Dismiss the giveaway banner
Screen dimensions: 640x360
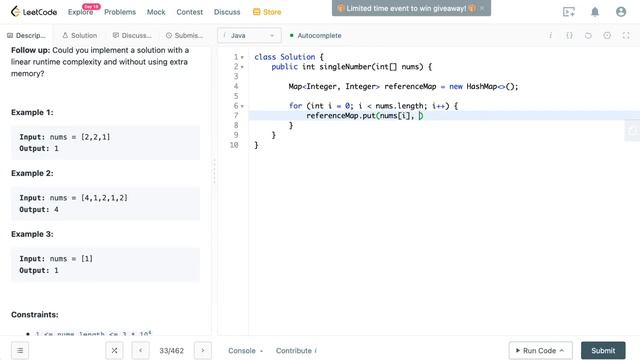point(482,8)
